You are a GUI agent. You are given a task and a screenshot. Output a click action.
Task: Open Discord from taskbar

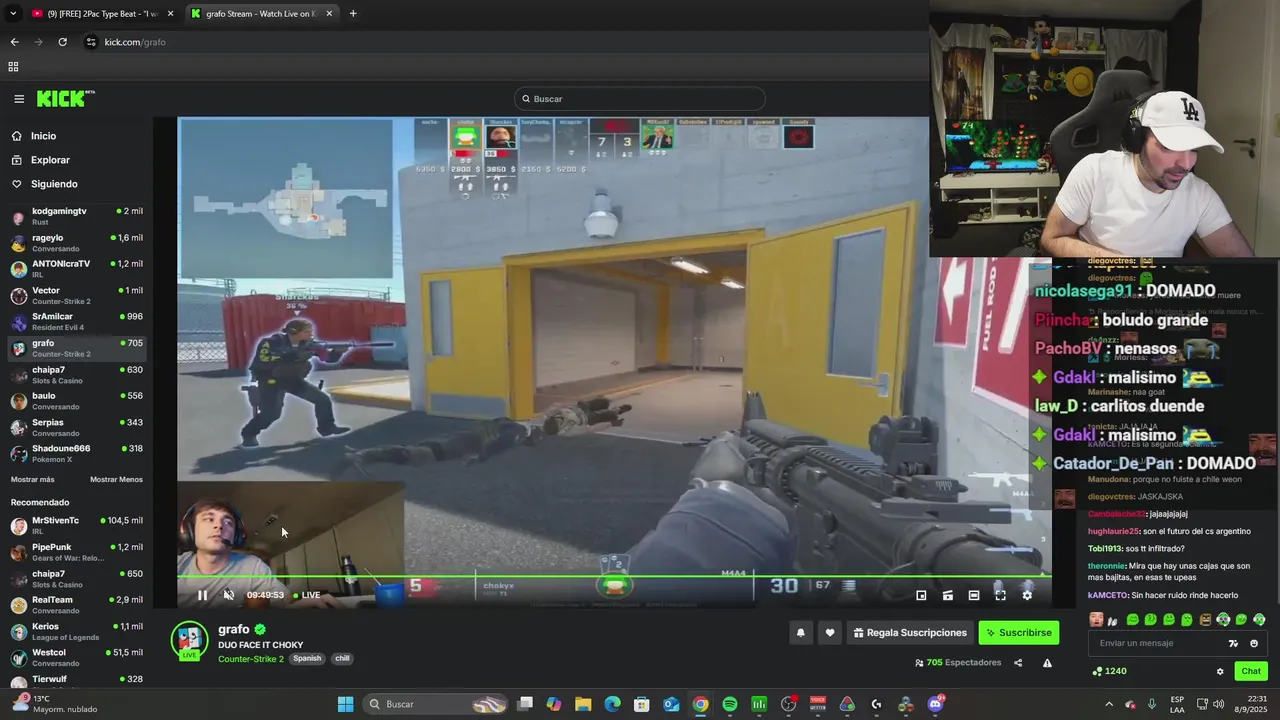[x=935, y=704]
